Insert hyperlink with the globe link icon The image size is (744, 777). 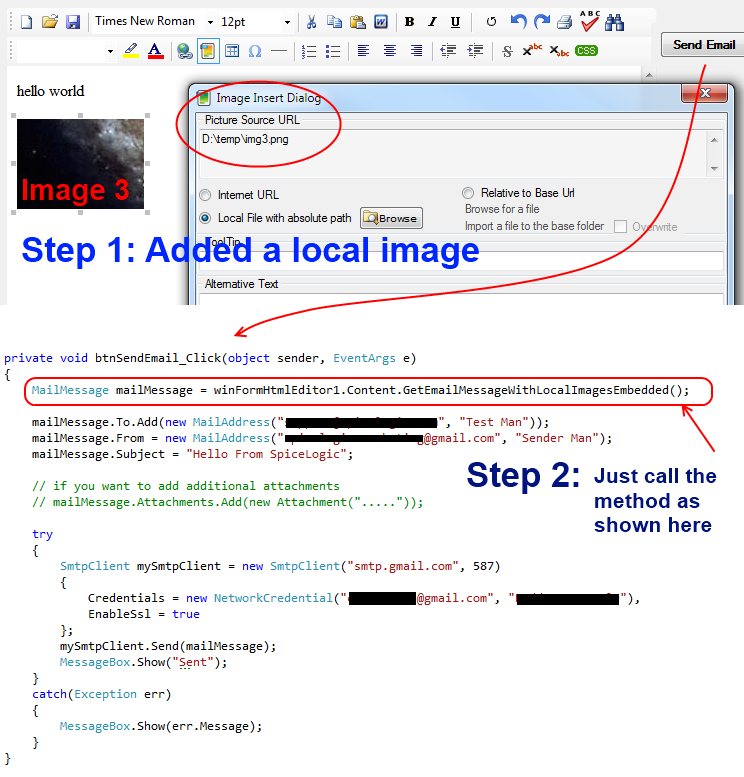(x=184, y=51)
